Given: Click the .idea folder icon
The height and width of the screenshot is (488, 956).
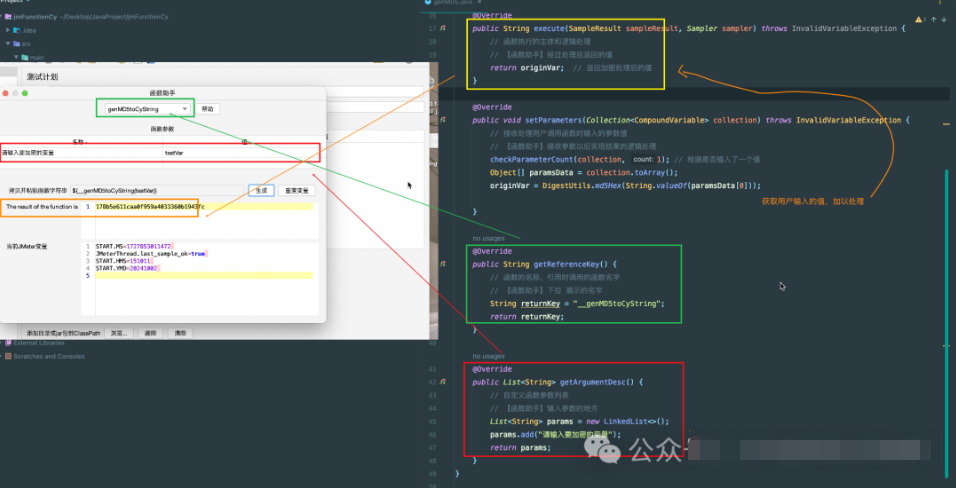Looking at the screenshot, I should click(17, 30).
